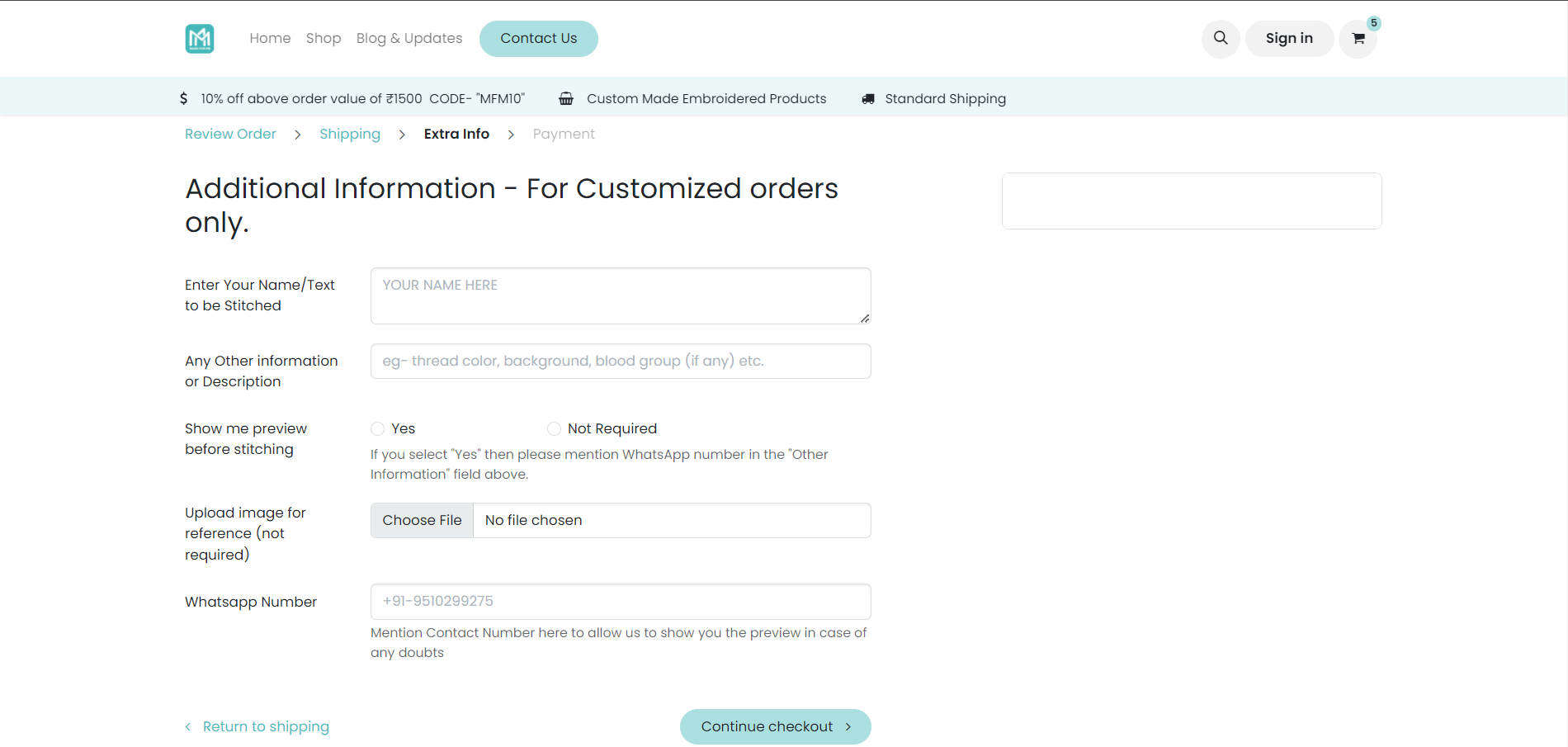1568x747 pixels.
Task: Click the basket icon beside Custom Made
Action: [x=566, y=99]
